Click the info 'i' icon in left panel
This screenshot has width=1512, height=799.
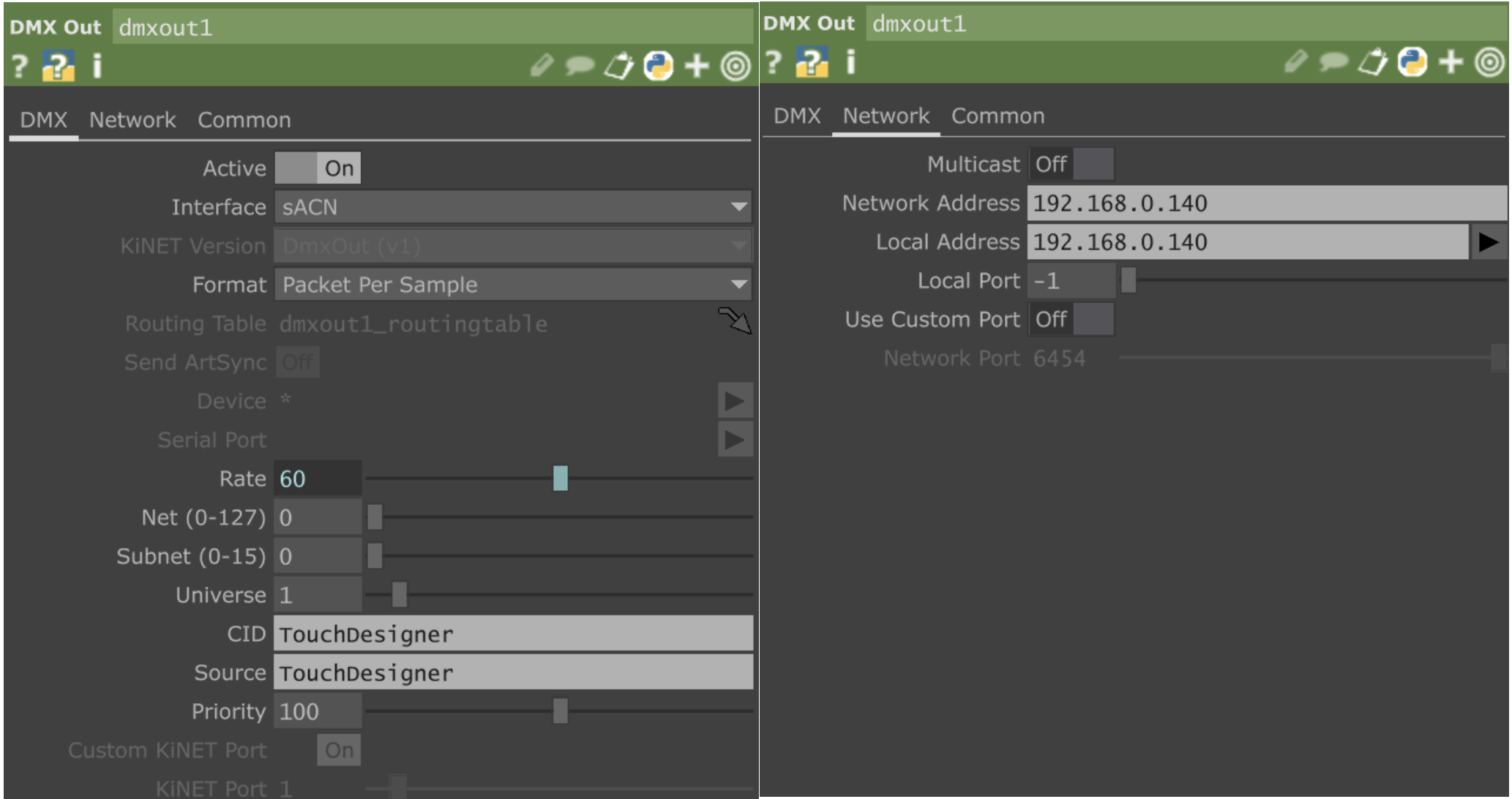point(97,66)
